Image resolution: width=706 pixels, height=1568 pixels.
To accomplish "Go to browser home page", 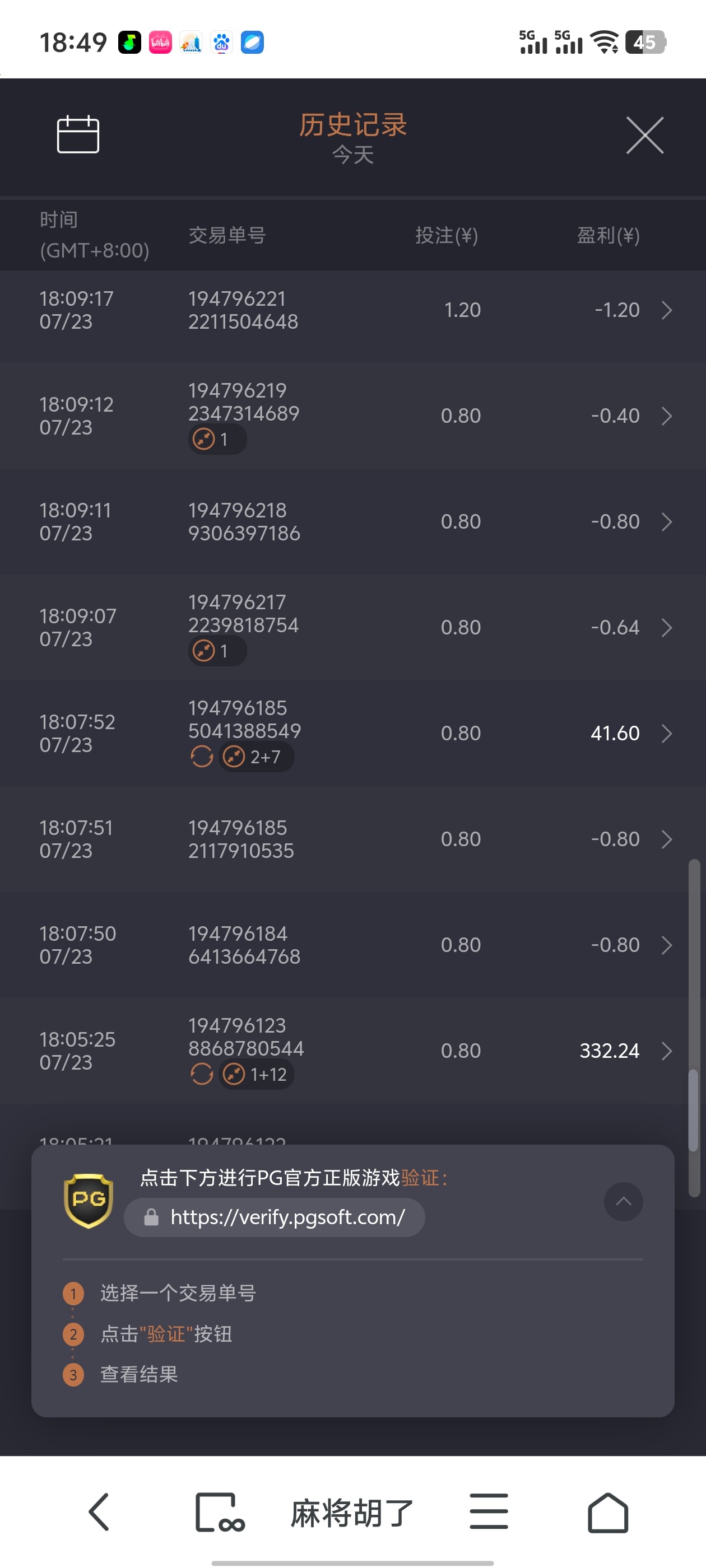I will point(607,1512).
